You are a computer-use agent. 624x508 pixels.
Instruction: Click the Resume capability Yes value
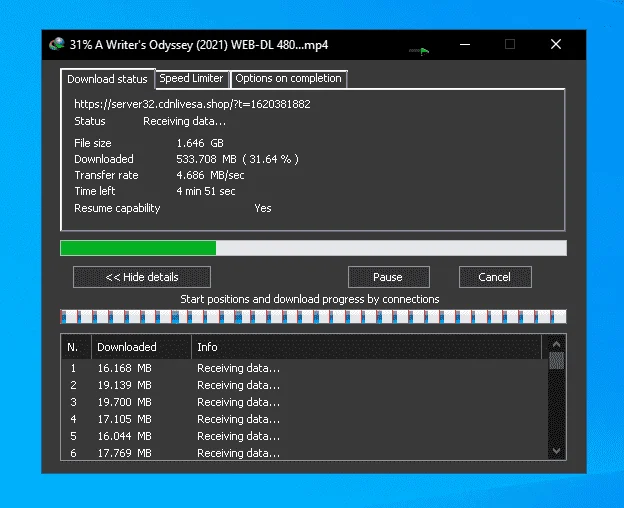[263, 208]
